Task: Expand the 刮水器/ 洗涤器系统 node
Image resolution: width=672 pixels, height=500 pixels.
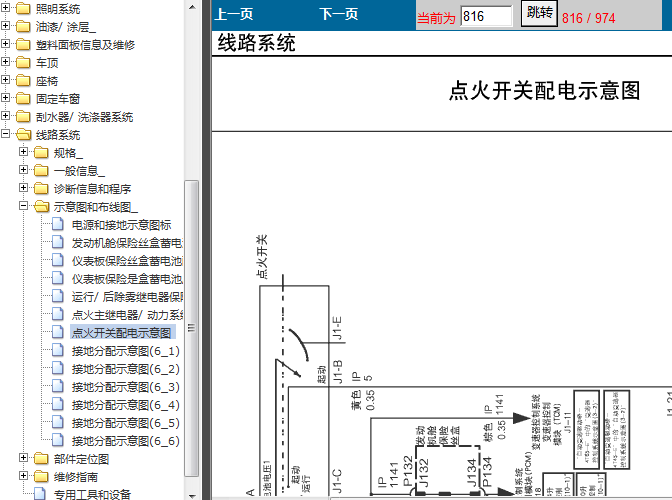Action: [x=5, y=116]
